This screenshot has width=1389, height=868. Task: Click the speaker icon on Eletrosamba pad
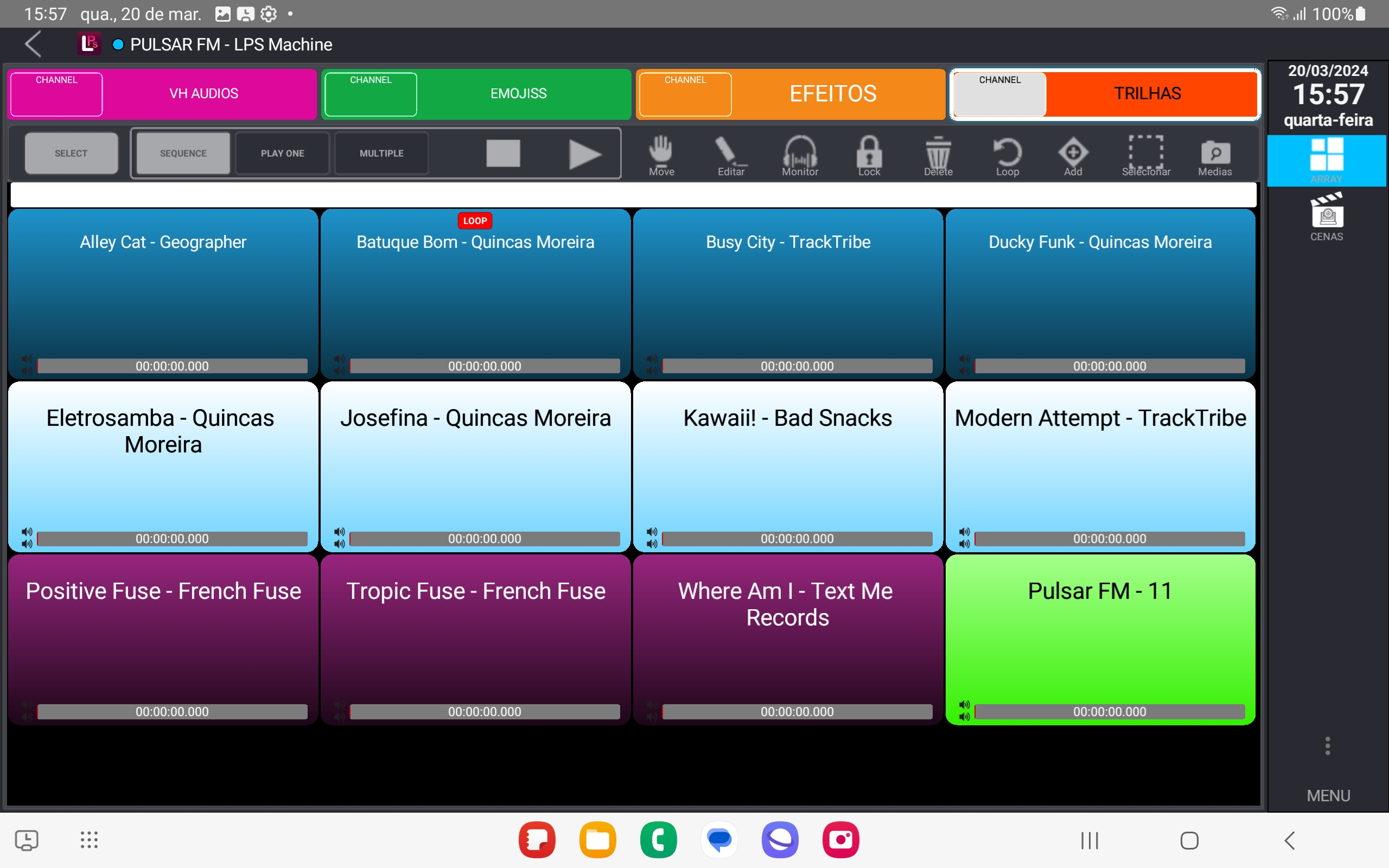pos(27,538)
